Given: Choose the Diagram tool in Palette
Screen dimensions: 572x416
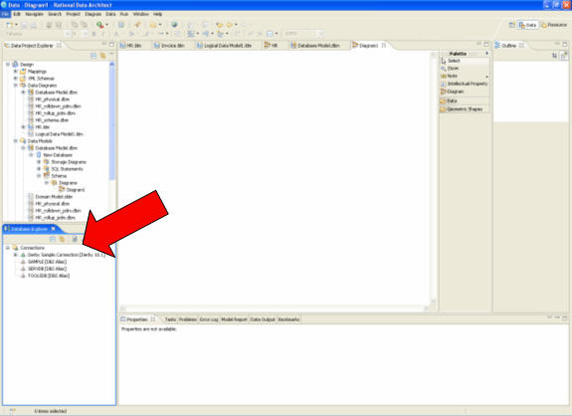Looking at the screenshot, I should coord(464,91).
